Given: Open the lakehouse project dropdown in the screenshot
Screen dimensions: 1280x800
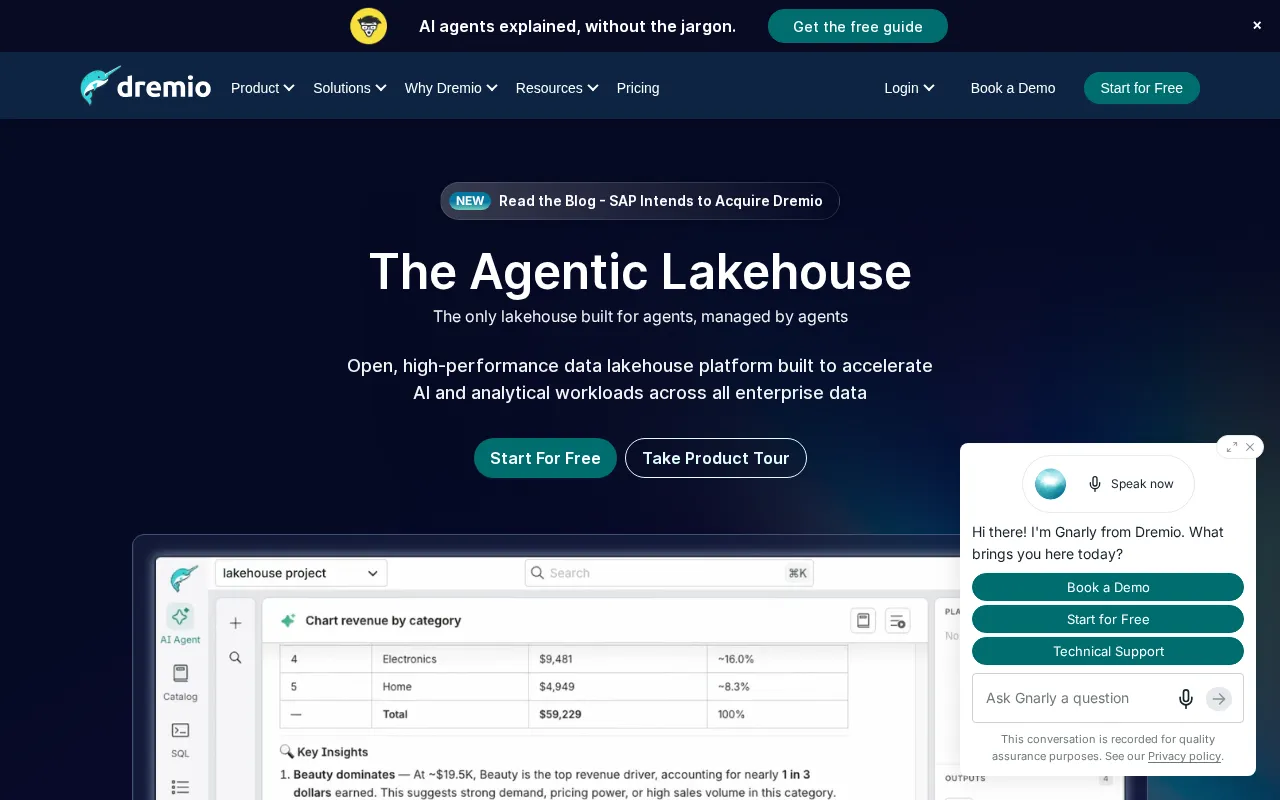Looking at the screenshot, I should 301,573.
